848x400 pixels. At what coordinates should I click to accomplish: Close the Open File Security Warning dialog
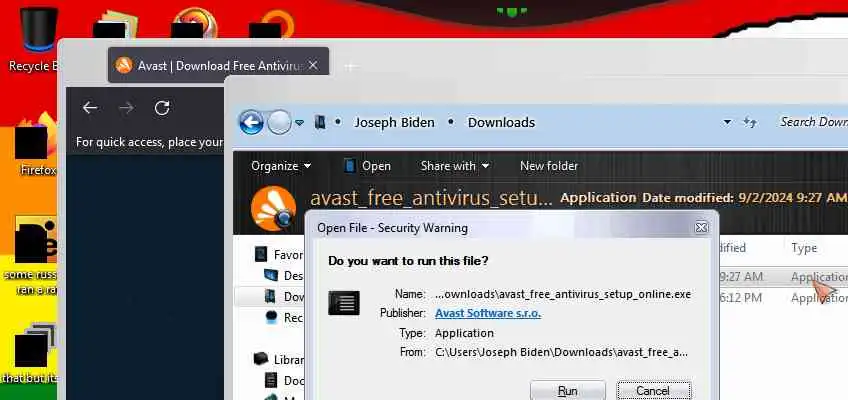tap(701, 228)
